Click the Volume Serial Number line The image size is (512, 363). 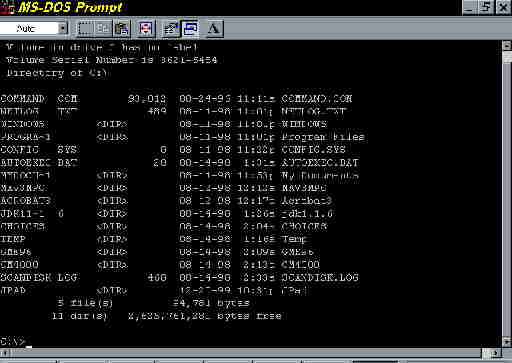pos(112,60)
